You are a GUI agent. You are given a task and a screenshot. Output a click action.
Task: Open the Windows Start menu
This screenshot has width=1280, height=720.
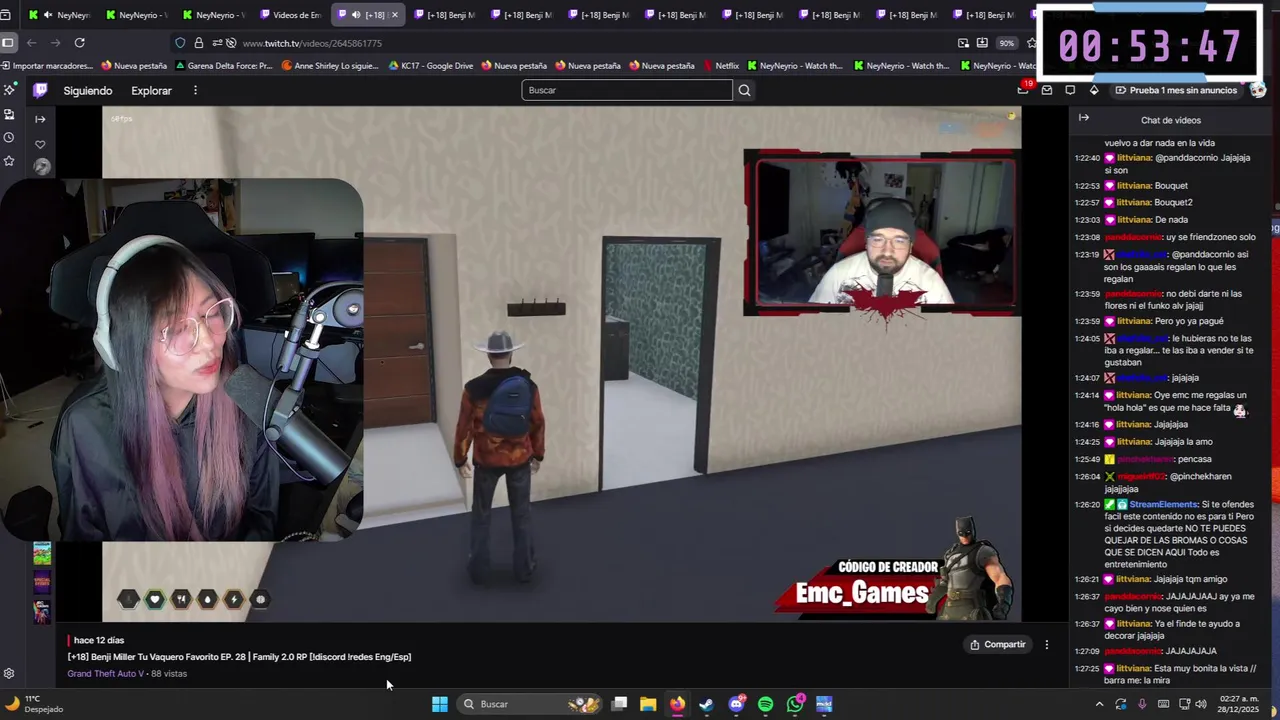point(440,704)
